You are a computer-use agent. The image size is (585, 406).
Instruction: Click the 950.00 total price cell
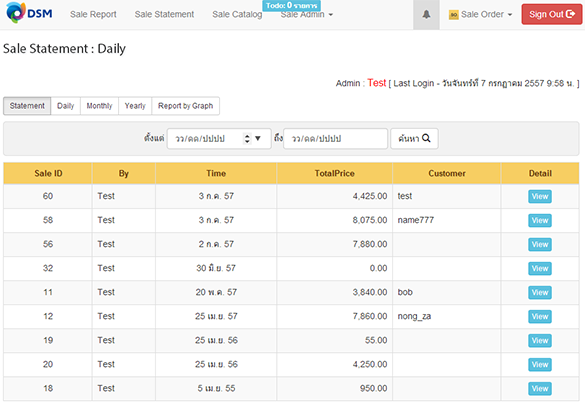click(335, 388)
